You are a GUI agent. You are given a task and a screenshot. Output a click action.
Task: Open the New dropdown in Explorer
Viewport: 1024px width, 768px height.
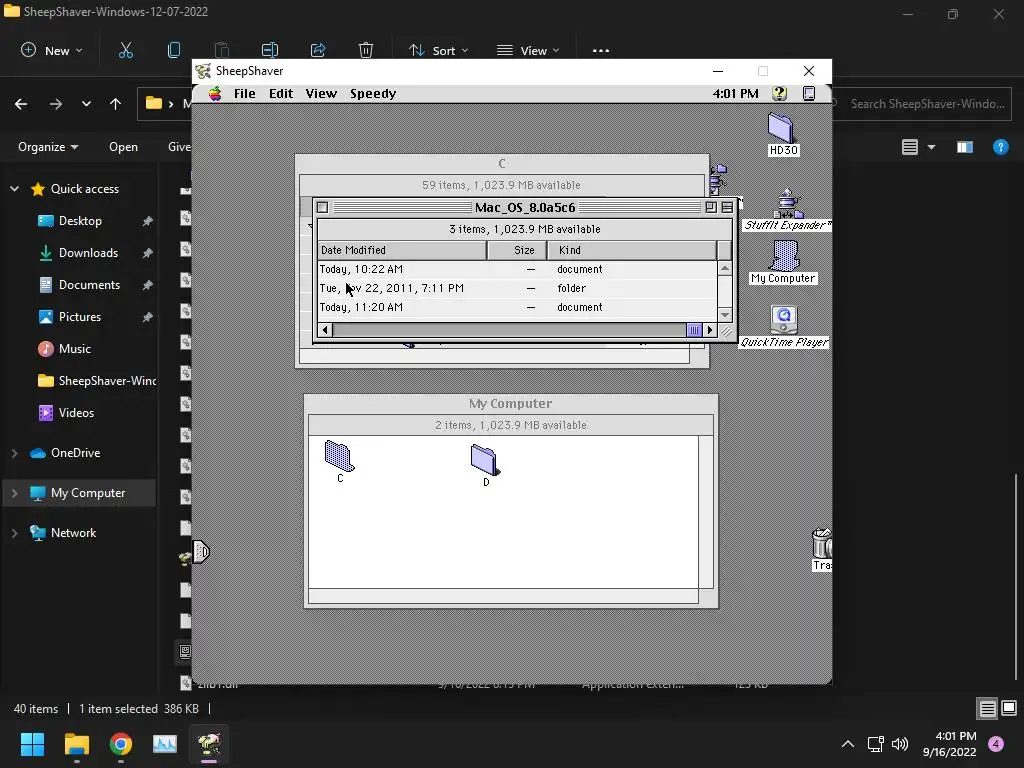pos(51,50)
